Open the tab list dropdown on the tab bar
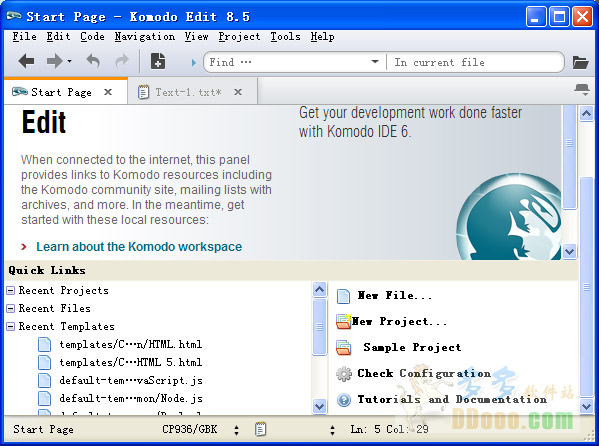 [582, 90]
